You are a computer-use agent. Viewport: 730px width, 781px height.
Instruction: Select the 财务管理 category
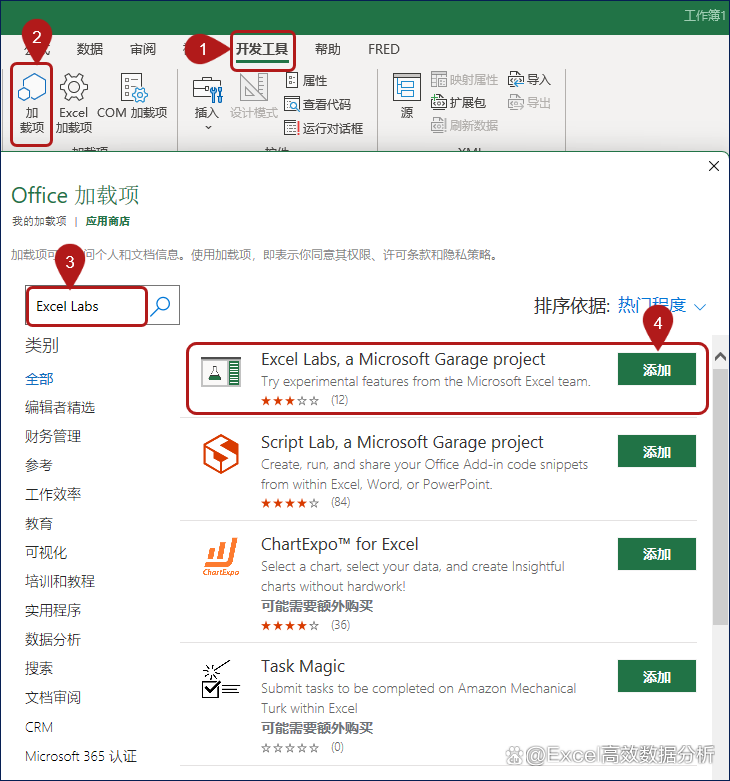pos(53,436)
